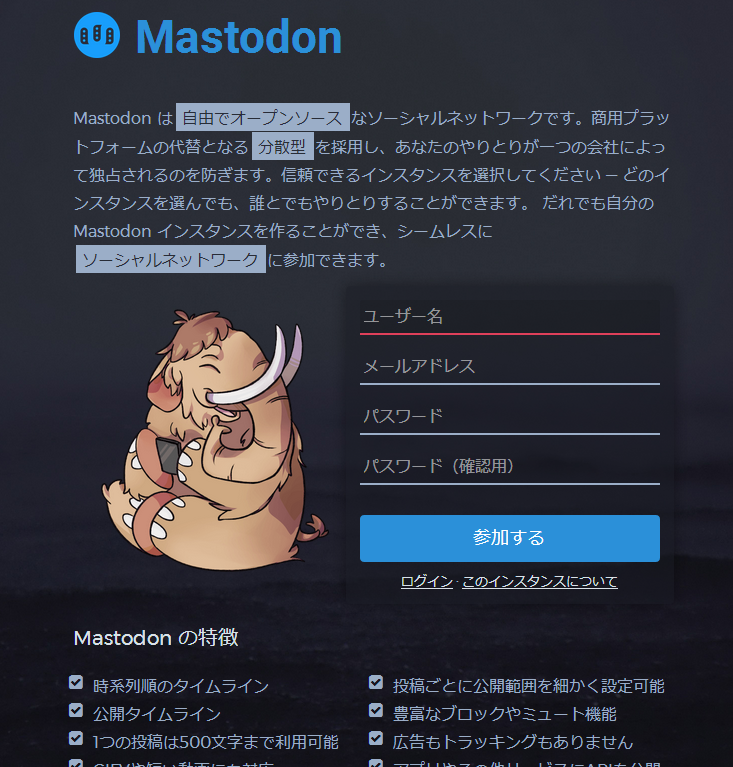Screen dimensions: 733x767
Task: Click the 参加する sign-up button
Action: (x=510, y=538)
